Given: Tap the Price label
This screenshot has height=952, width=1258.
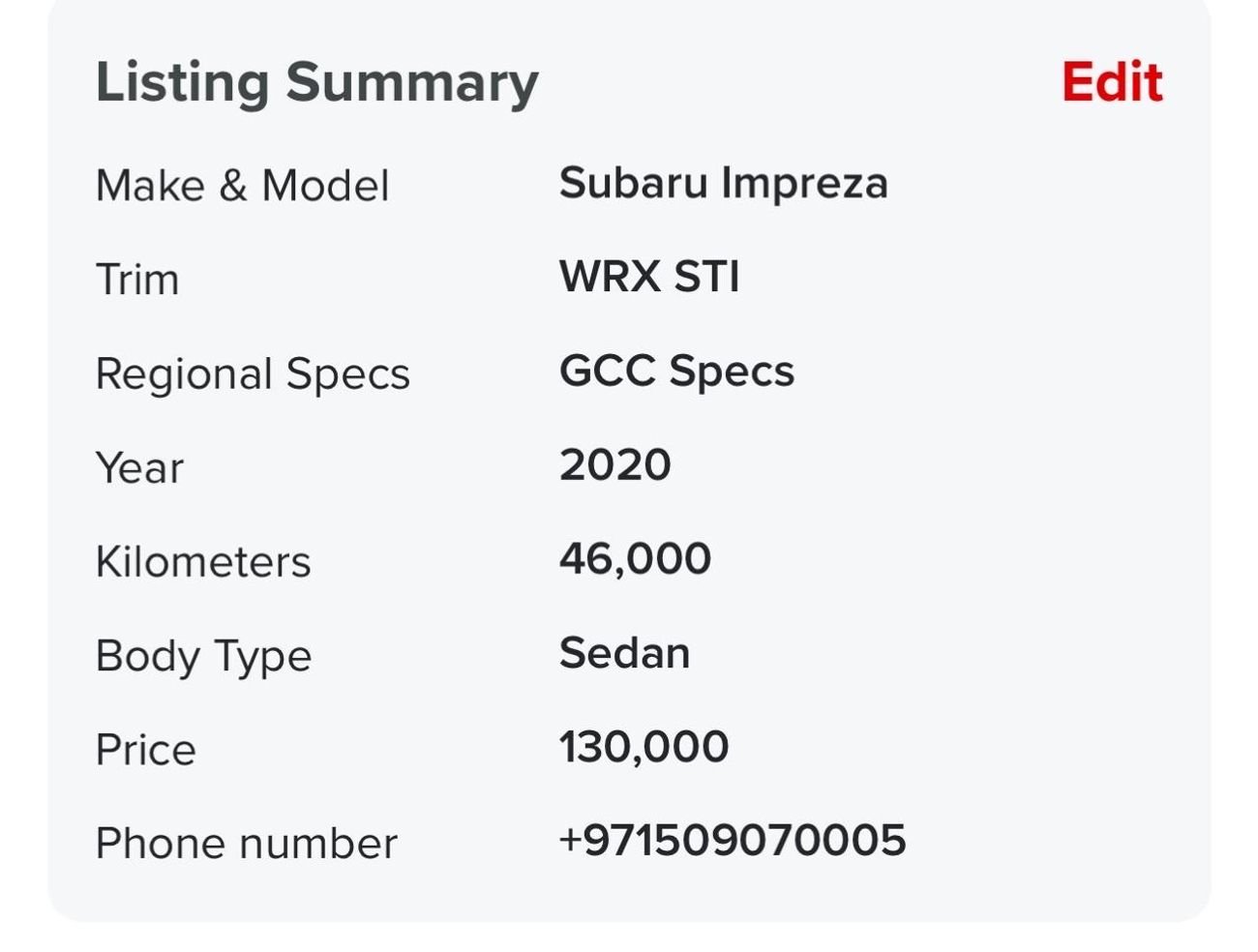Looking at the screenshot, I should click(145, 750).
